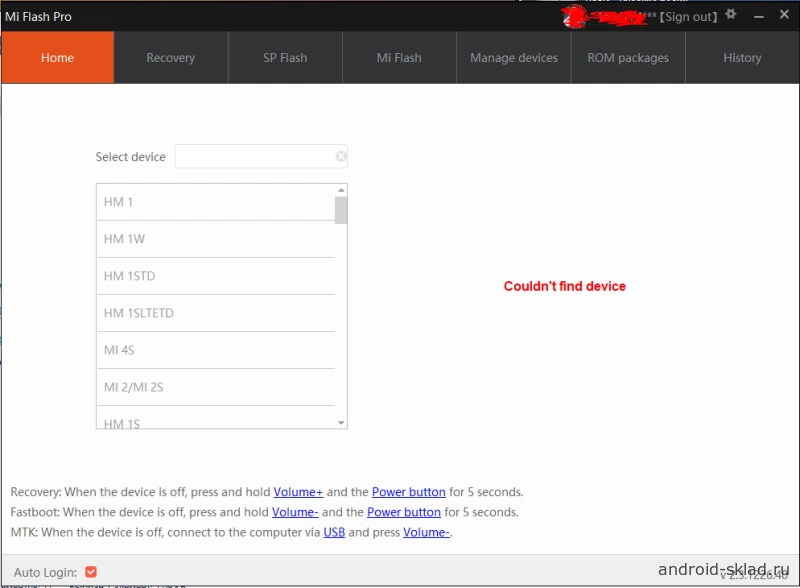Open the SP Flash tab

tap(285, 58)
